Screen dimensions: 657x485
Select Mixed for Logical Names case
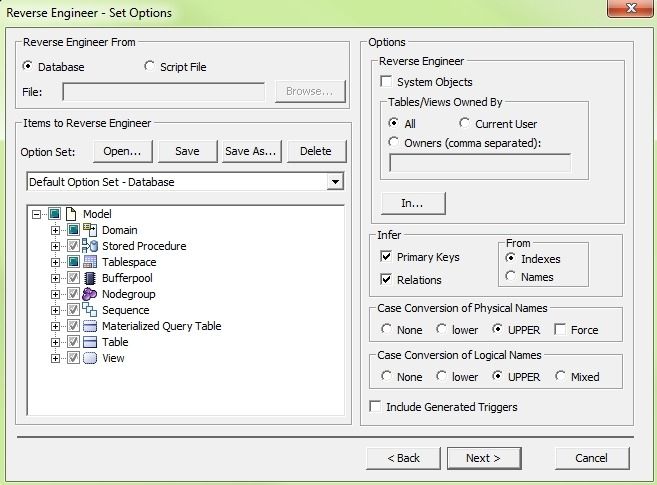pos(560,376)
